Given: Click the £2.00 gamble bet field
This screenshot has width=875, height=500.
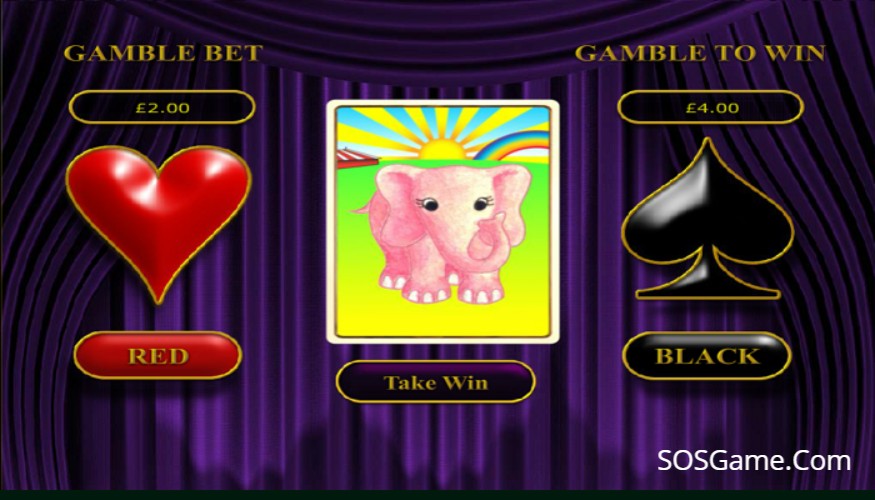Looking at the screenshot, I should click(x=162, y=107).
